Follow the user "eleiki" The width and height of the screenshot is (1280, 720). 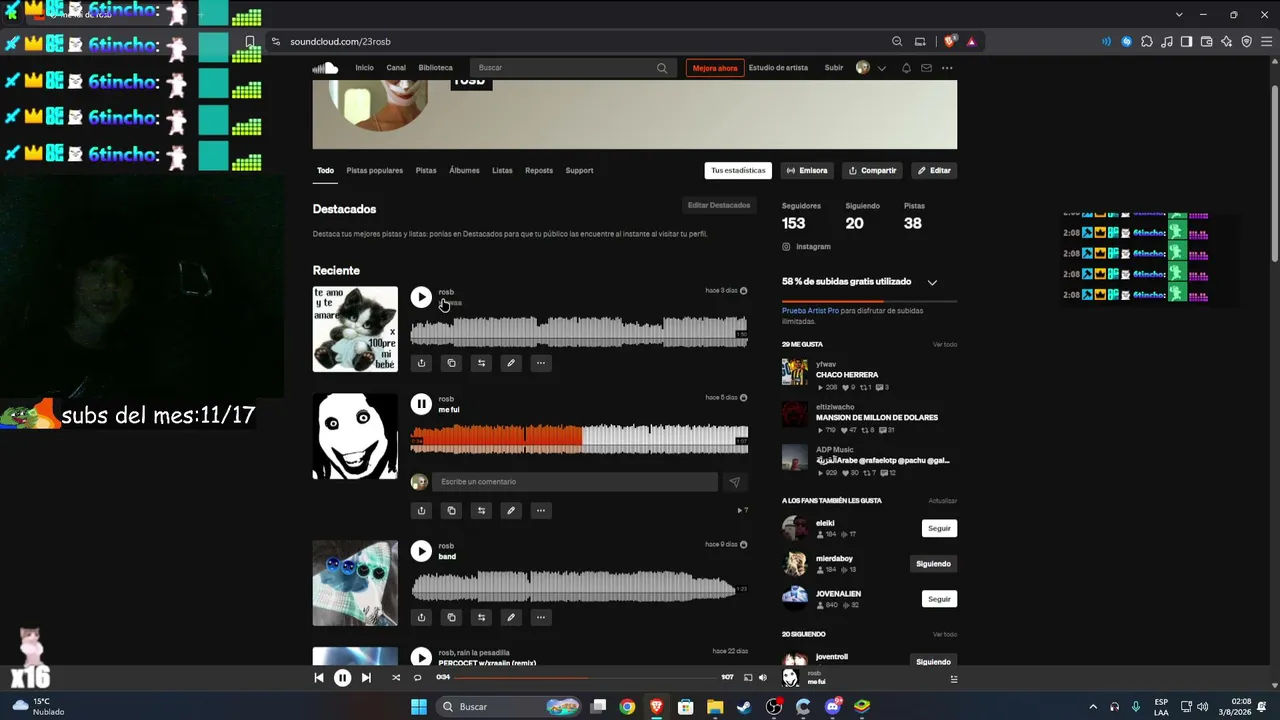click(x=939, y=528)
